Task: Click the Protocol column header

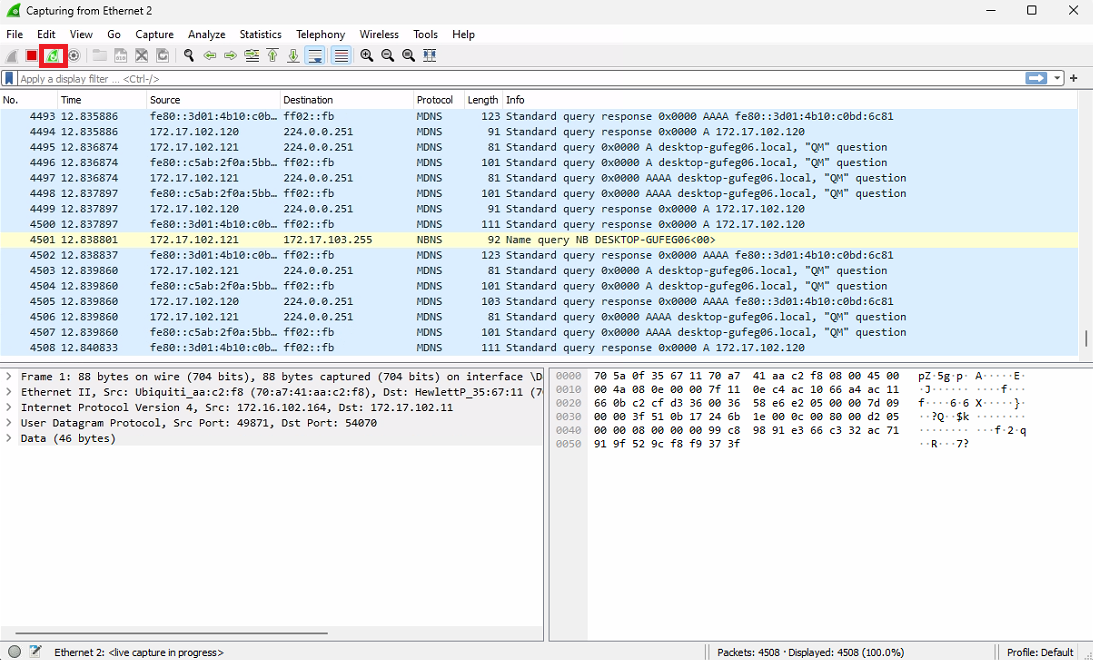Action: coord(435,100)
